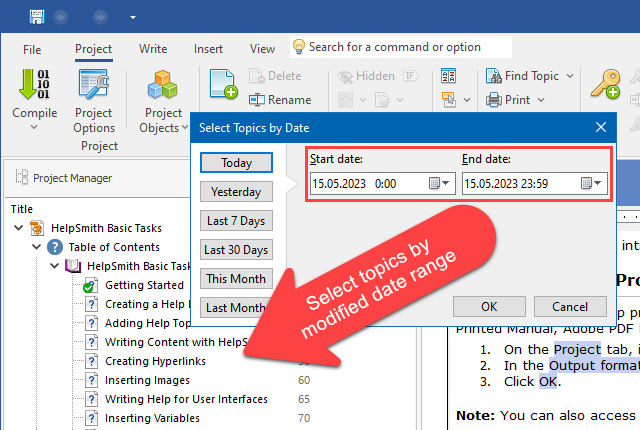Click the Add New Topic icon

click(x=223, y=84)
